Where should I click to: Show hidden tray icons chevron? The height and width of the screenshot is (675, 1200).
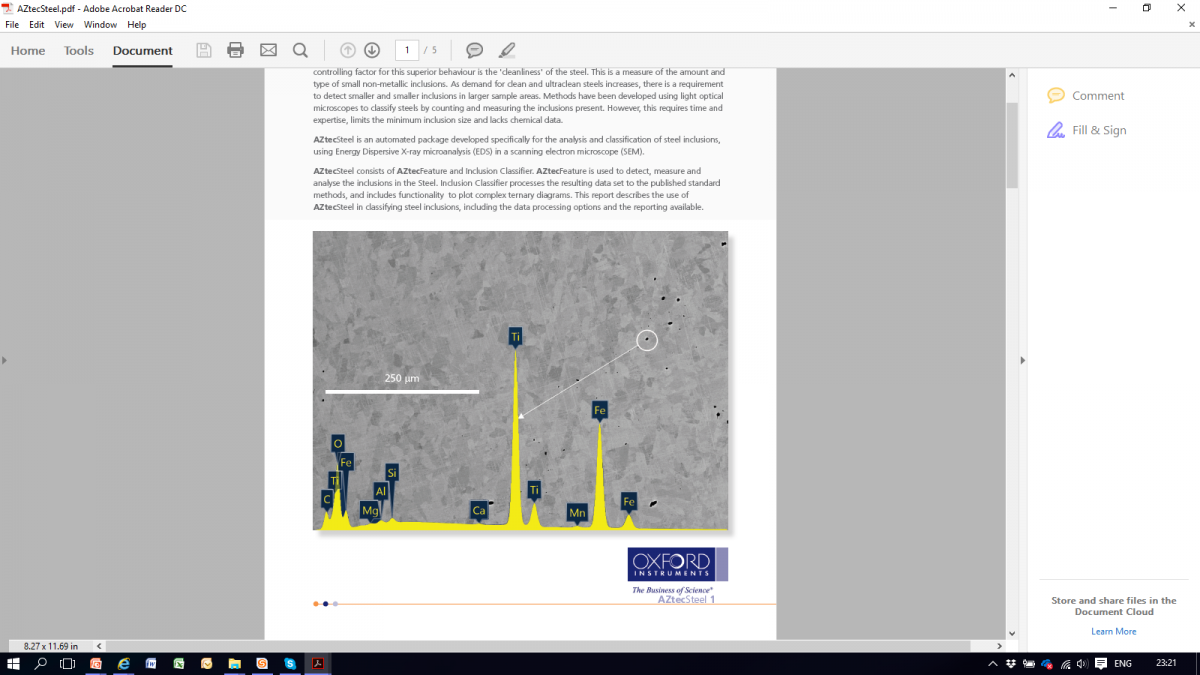(x=992, y=664)
